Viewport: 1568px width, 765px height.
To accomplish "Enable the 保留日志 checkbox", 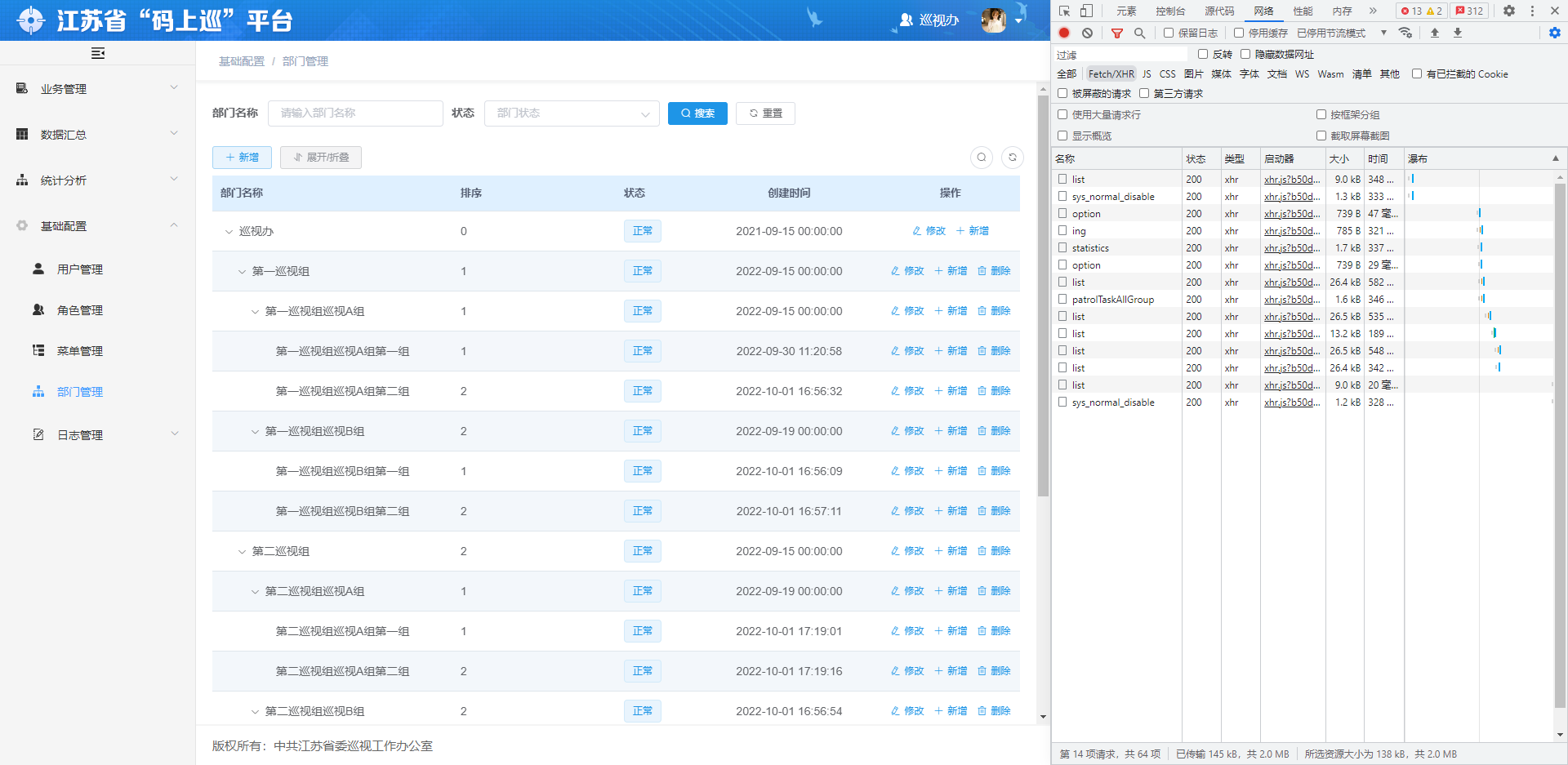I will click(1169, 33).
